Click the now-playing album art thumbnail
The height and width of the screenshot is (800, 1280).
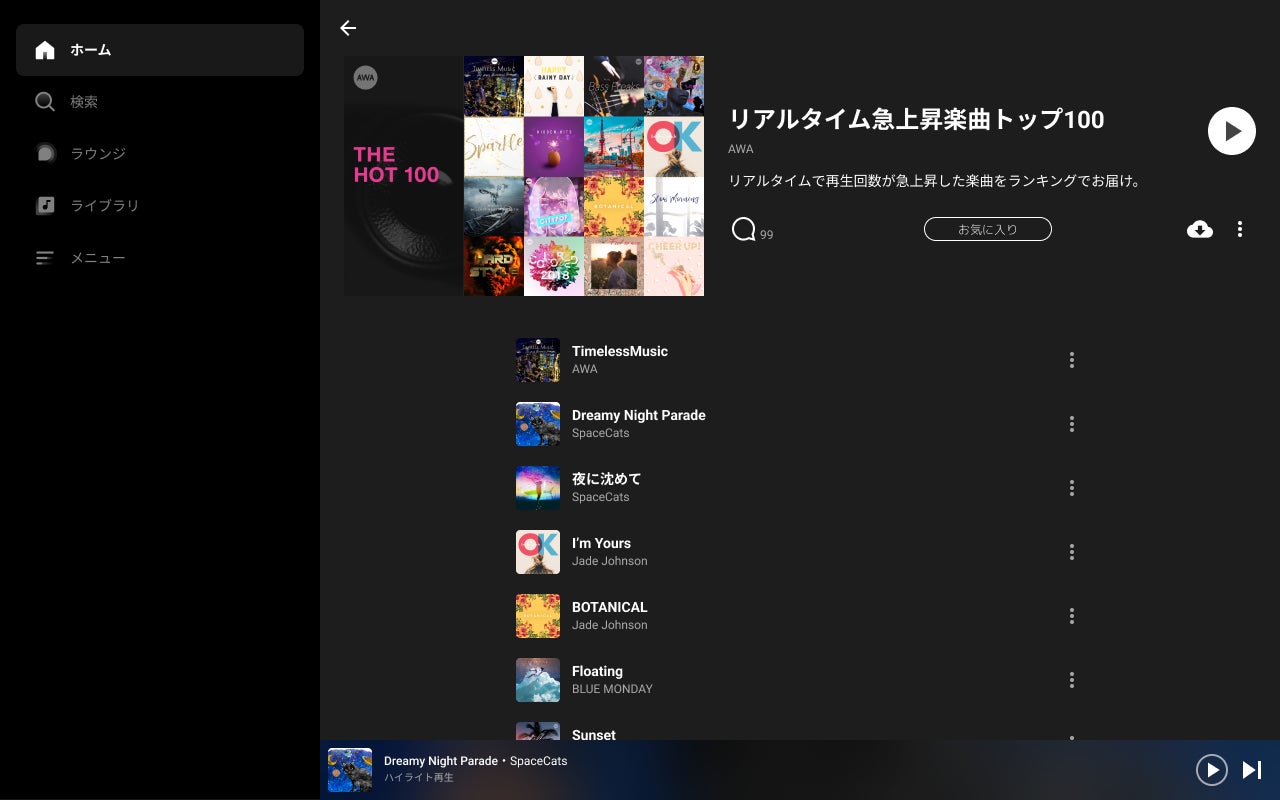click(x=350, y=770)
